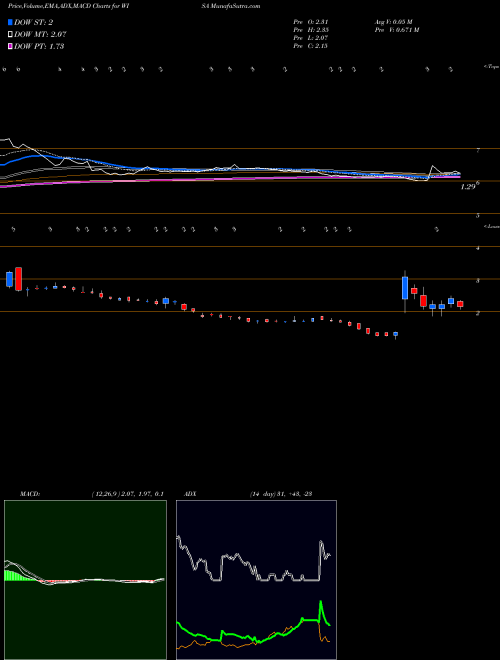This screenshot has width=500, height=660.
Task: Click the 'Pre L: 2.07' low value
Action: [x=311, y=38]
